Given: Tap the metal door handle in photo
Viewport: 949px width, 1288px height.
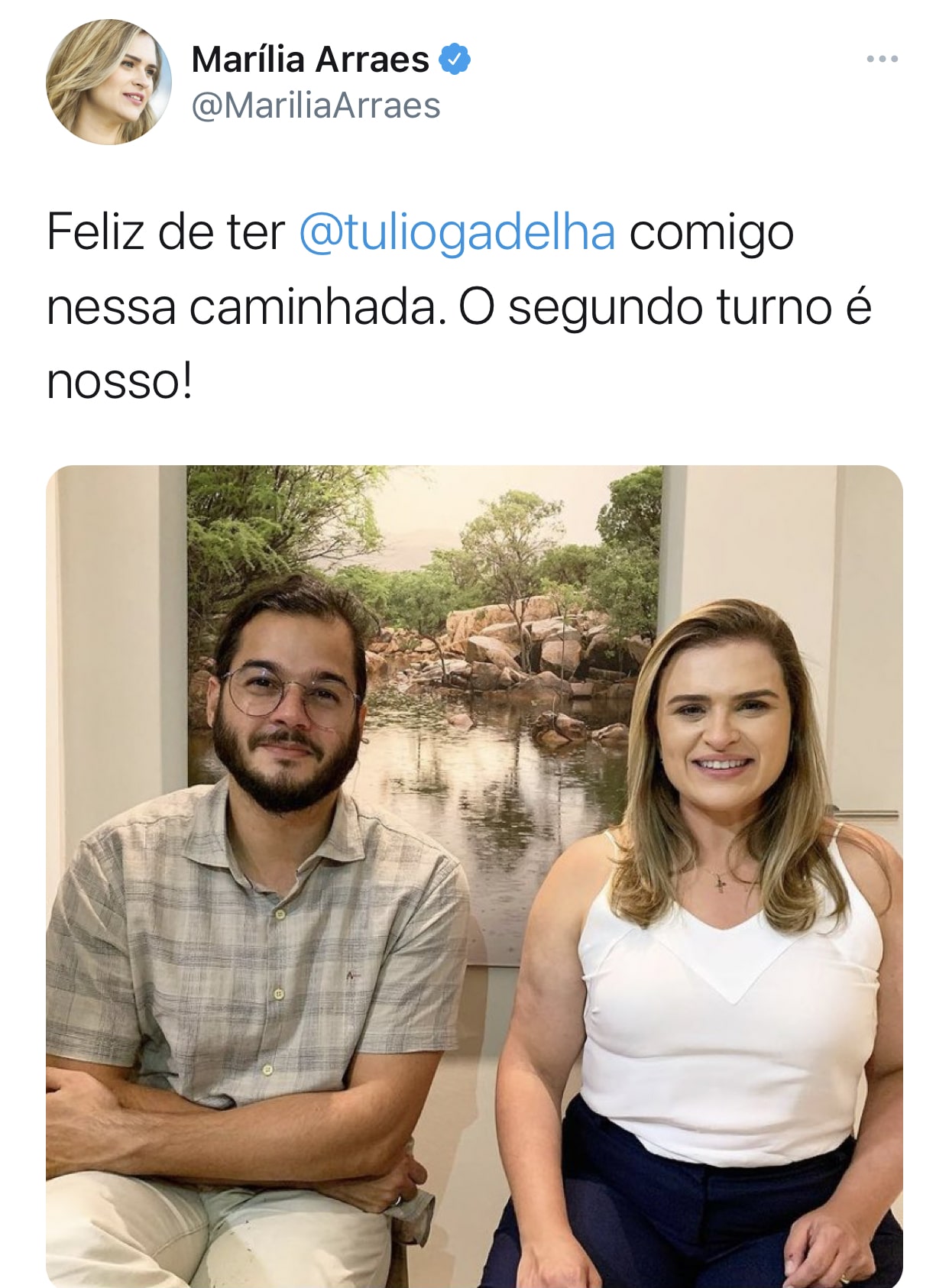Looking at the screenshot, I should coord(864,812).
